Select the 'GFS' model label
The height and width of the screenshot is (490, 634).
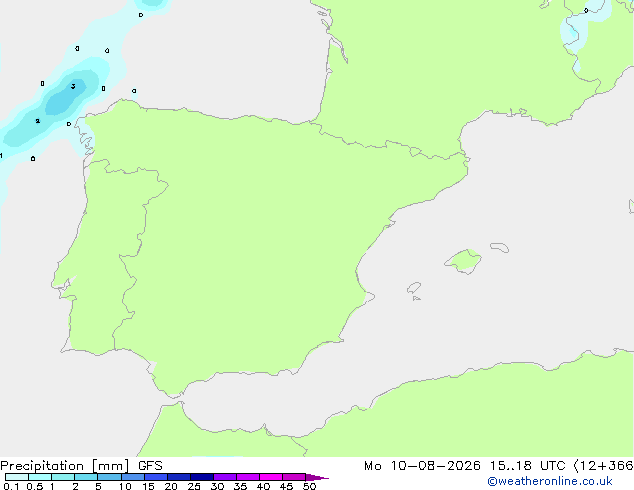(x=150, y=466)
